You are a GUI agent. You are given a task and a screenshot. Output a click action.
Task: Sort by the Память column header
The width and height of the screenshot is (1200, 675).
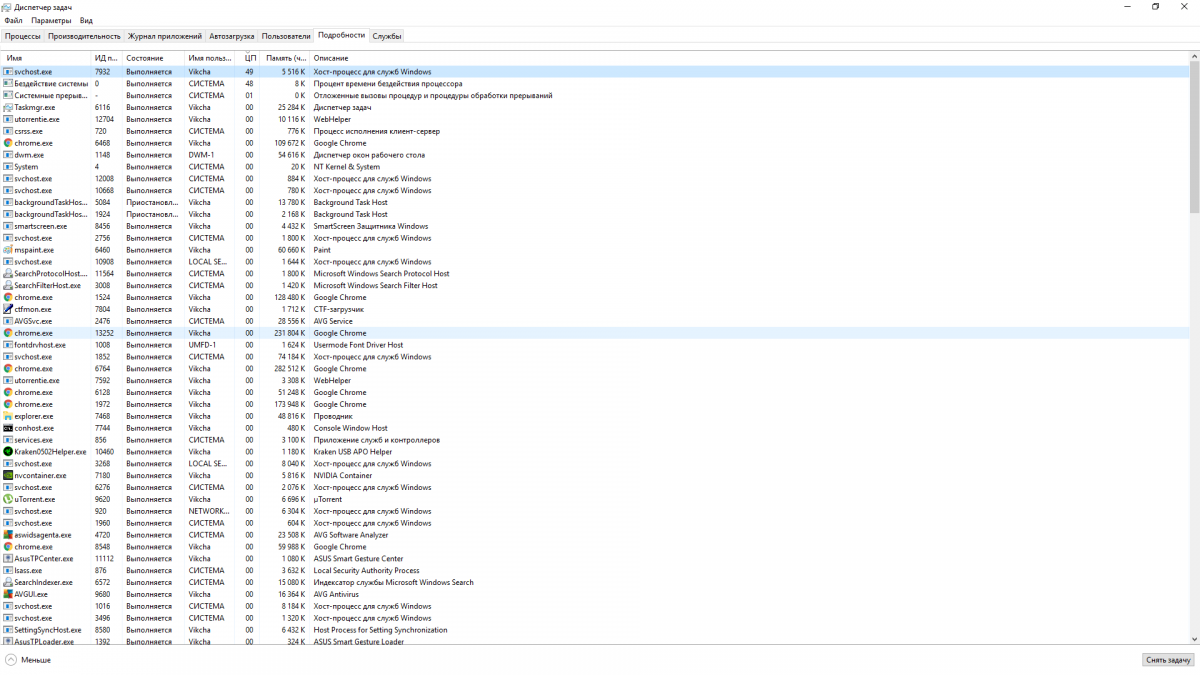click(x=285, y=58)
